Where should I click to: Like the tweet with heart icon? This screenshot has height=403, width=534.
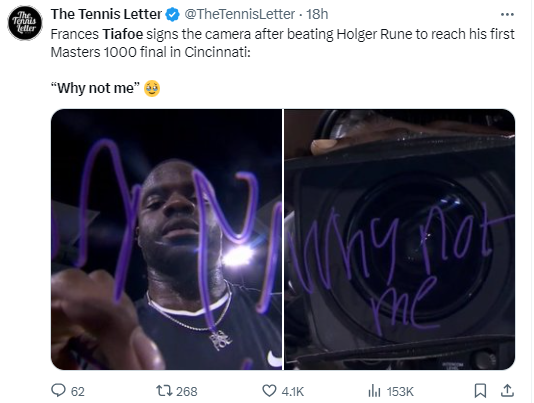pos(269,391)
